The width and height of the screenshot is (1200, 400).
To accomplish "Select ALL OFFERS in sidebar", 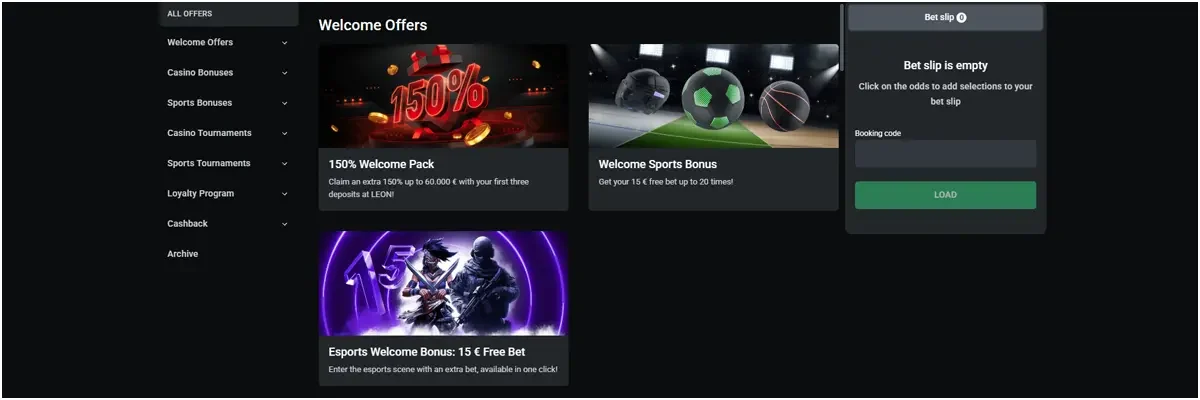I will pos(190,14).
